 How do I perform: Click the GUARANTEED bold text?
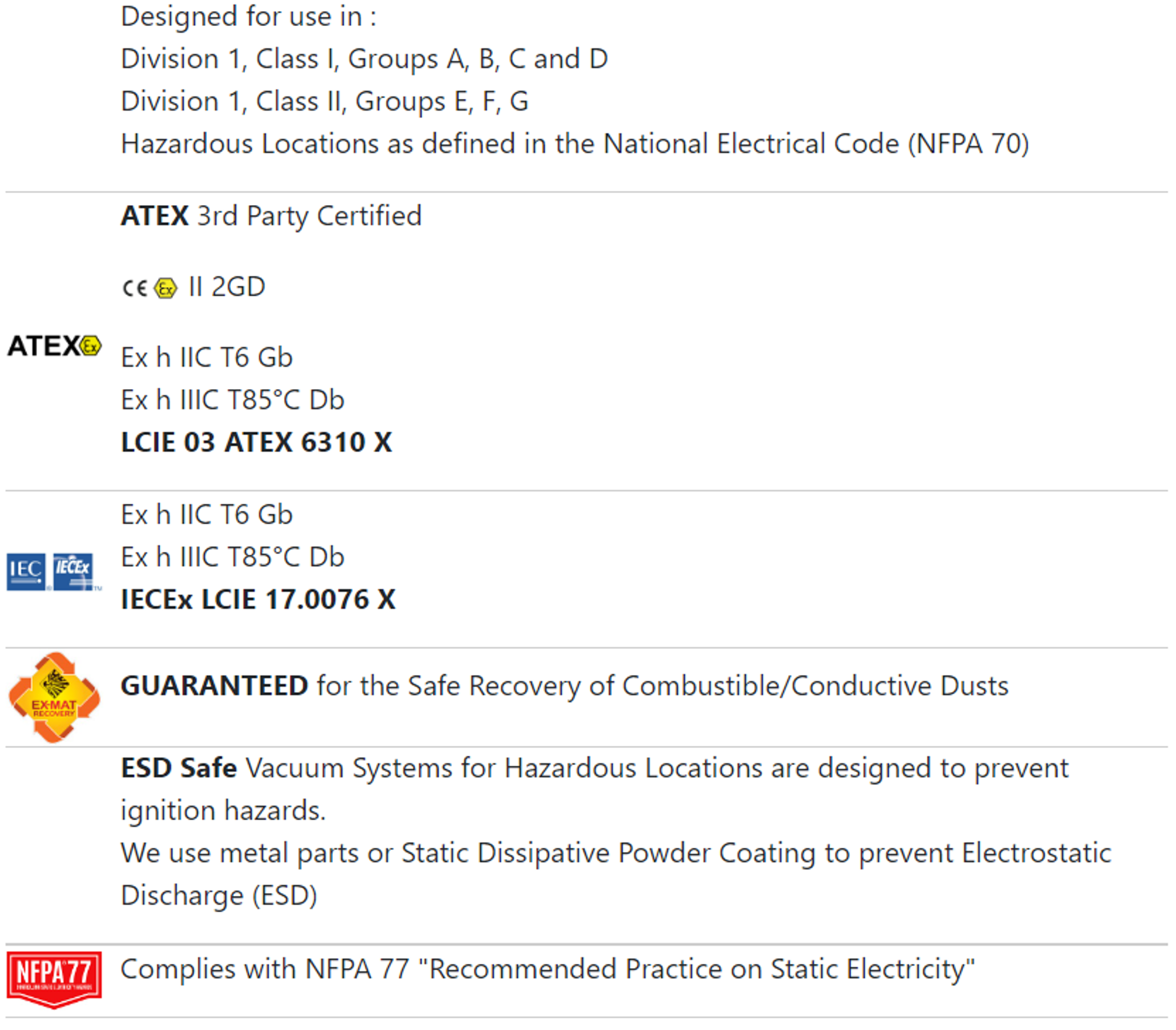pyautogui.click(x=214, y=685)
